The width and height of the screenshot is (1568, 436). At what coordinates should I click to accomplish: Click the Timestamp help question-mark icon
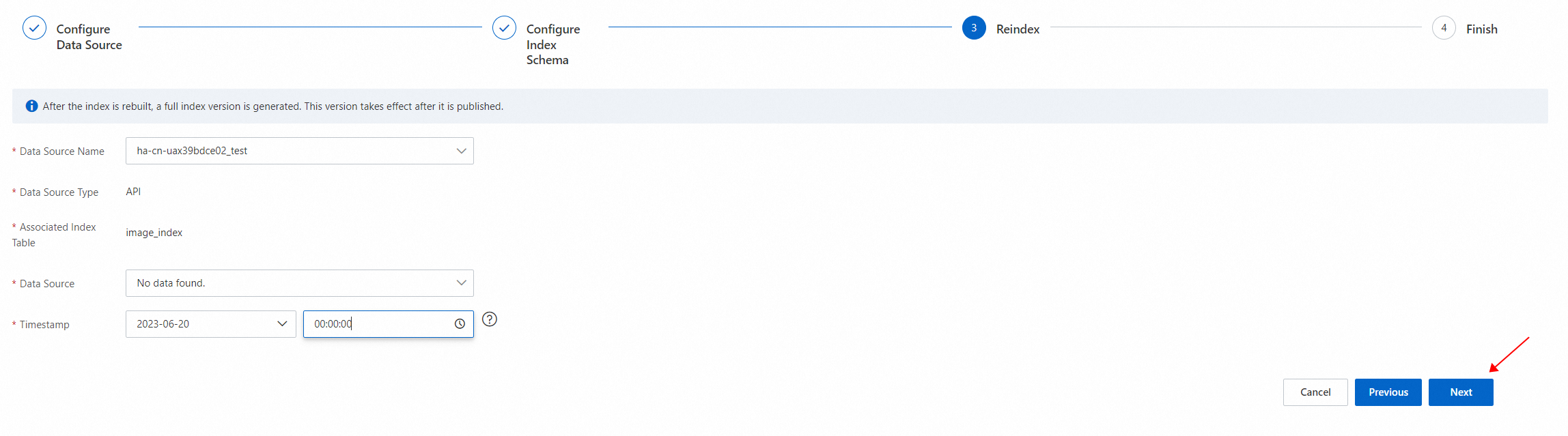pyautogui.click(x=490, y=319)
